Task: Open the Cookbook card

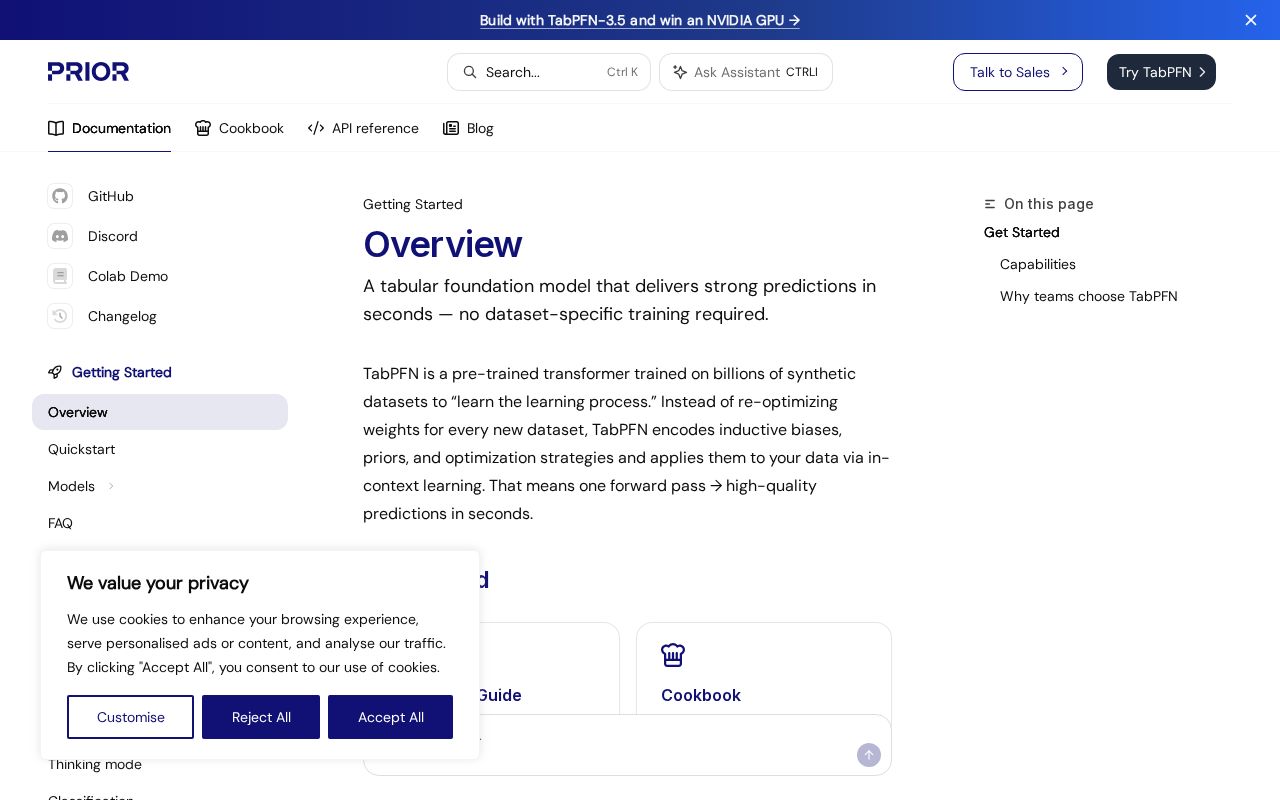Action: [764, 670]
